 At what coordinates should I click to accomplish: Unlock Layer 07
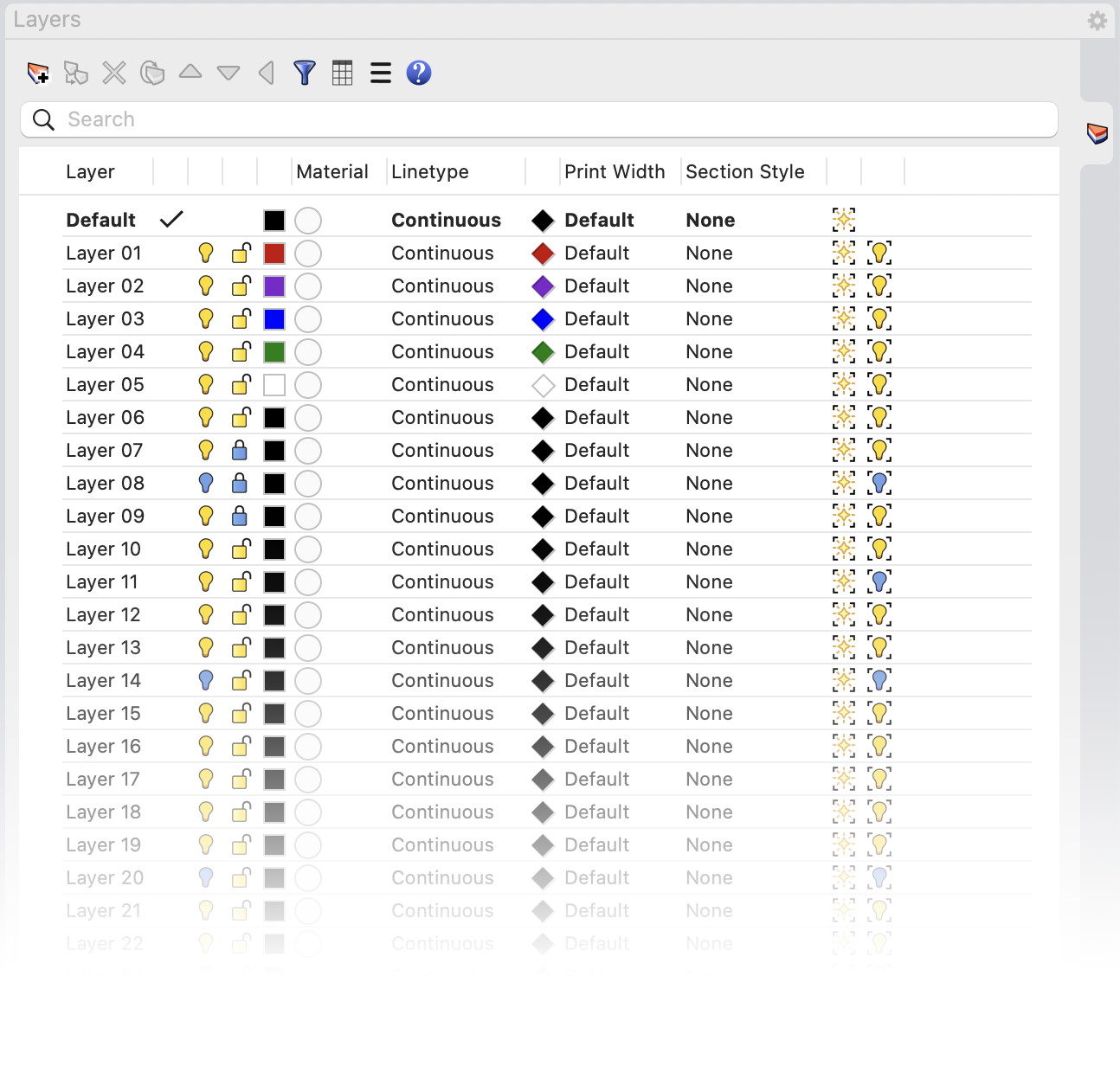coord(240,450)
